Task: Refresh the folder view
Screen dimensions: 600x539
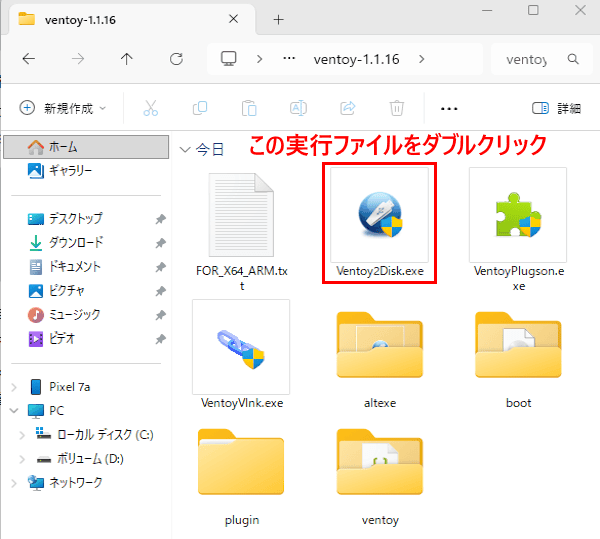Action: tap(176, 59)
